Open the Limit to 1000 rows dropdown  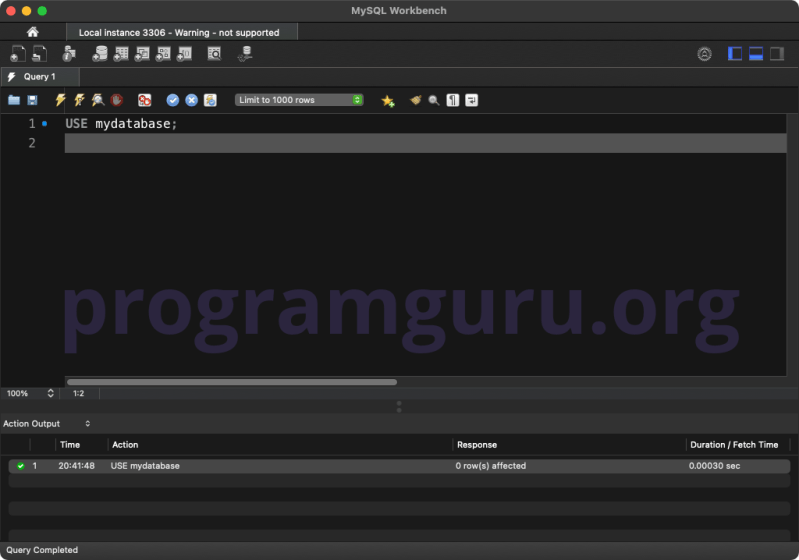pos(299,100)
